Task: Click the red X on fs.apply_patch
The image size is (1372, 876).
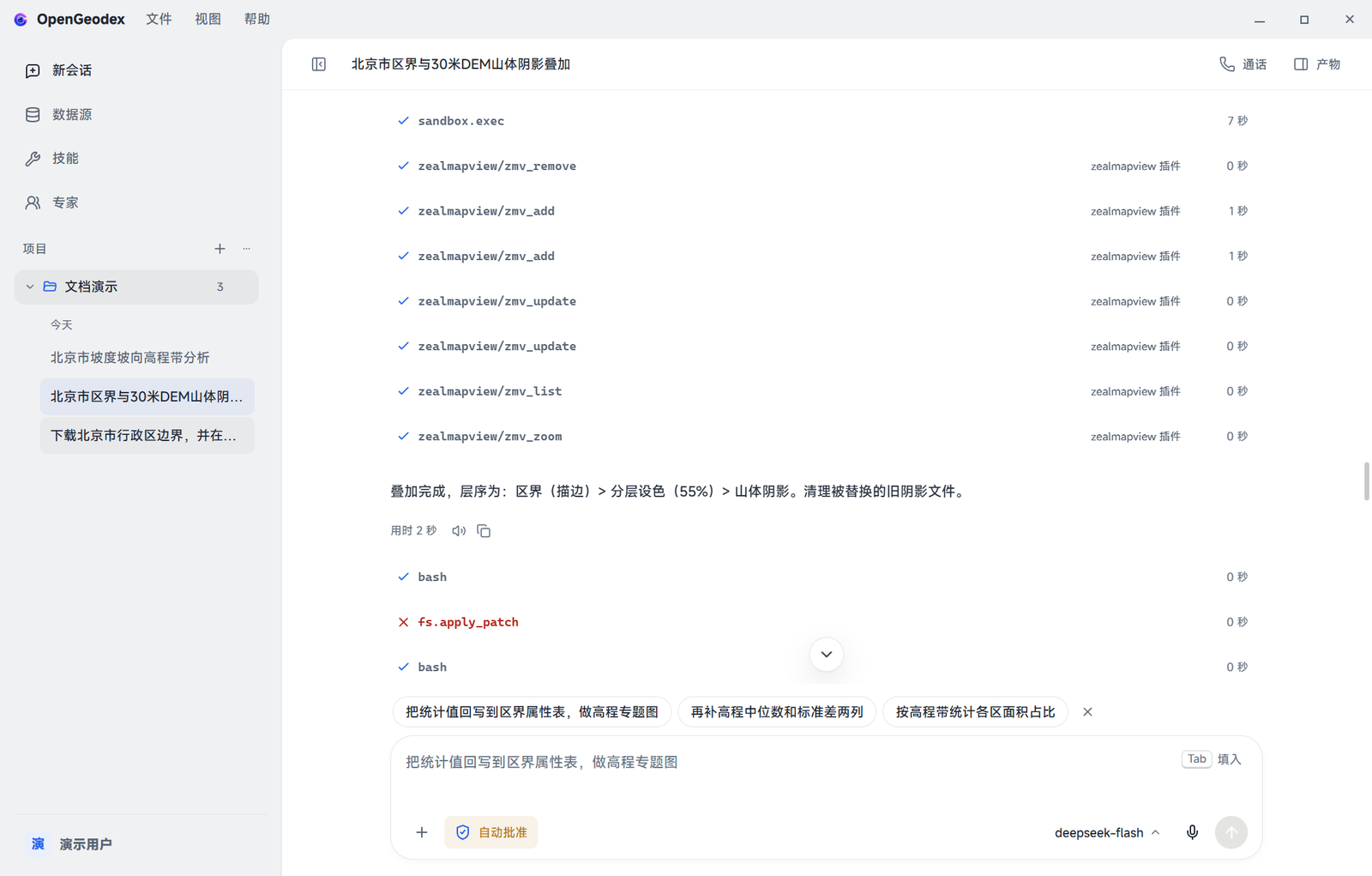Action: (403, 622)
